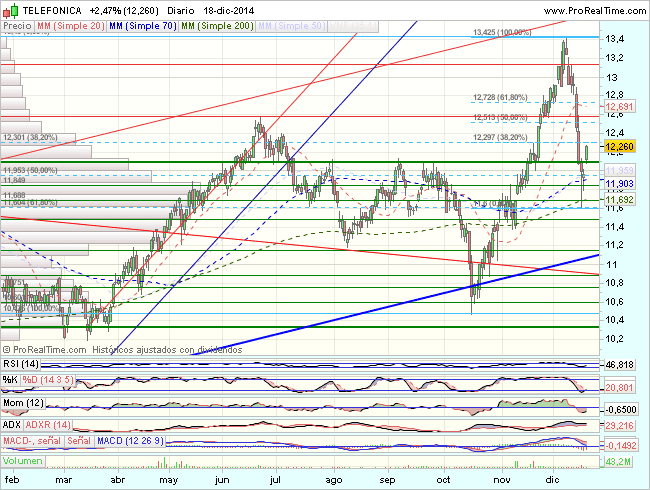This screenshot has height=490, width=650.
Task: Select the Señal label in MACD panel
Action: [79, 441]
